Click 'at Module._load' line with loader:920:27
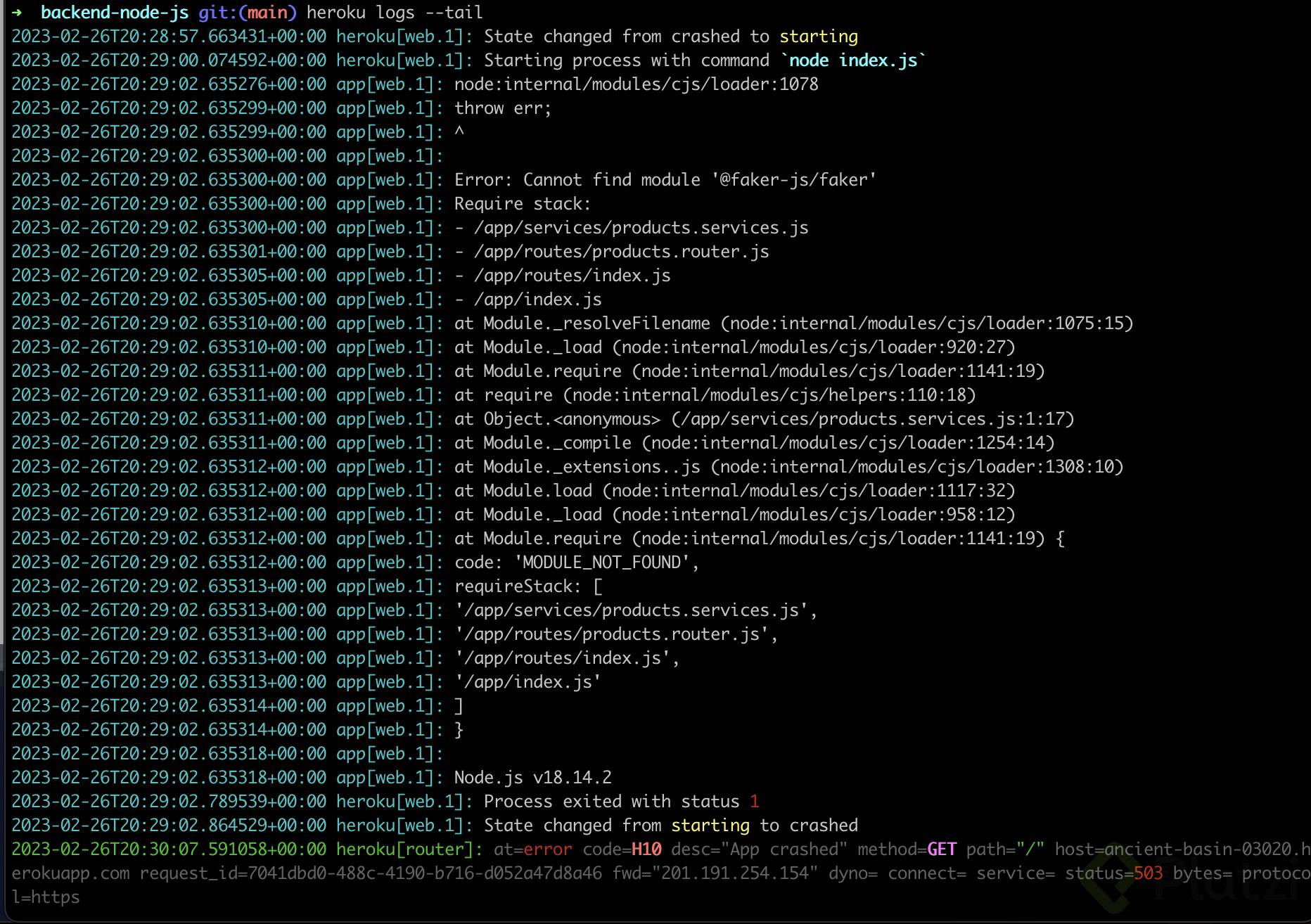The image size is (1311, 924). point(735,347)
